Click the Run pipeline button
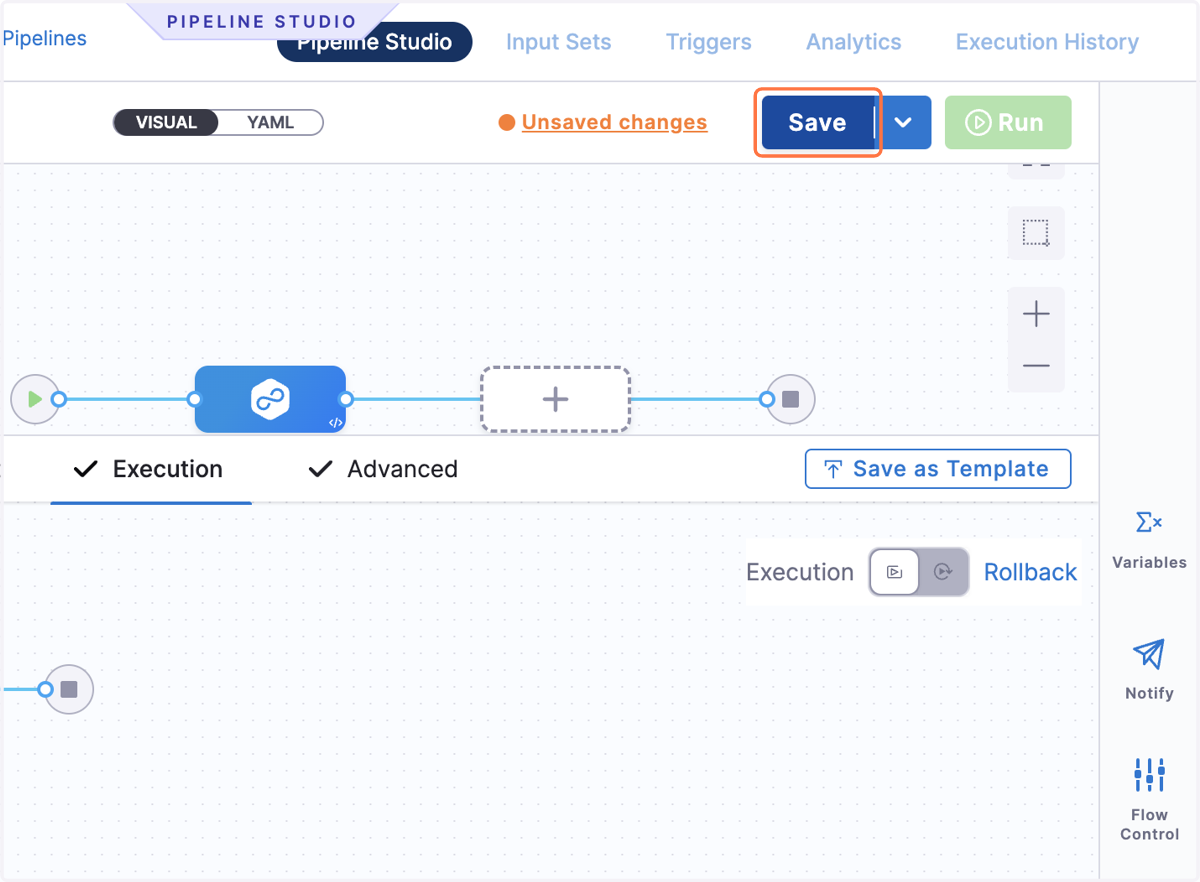The width and height of the screenshot is (1200, 882). point(1008,123)
